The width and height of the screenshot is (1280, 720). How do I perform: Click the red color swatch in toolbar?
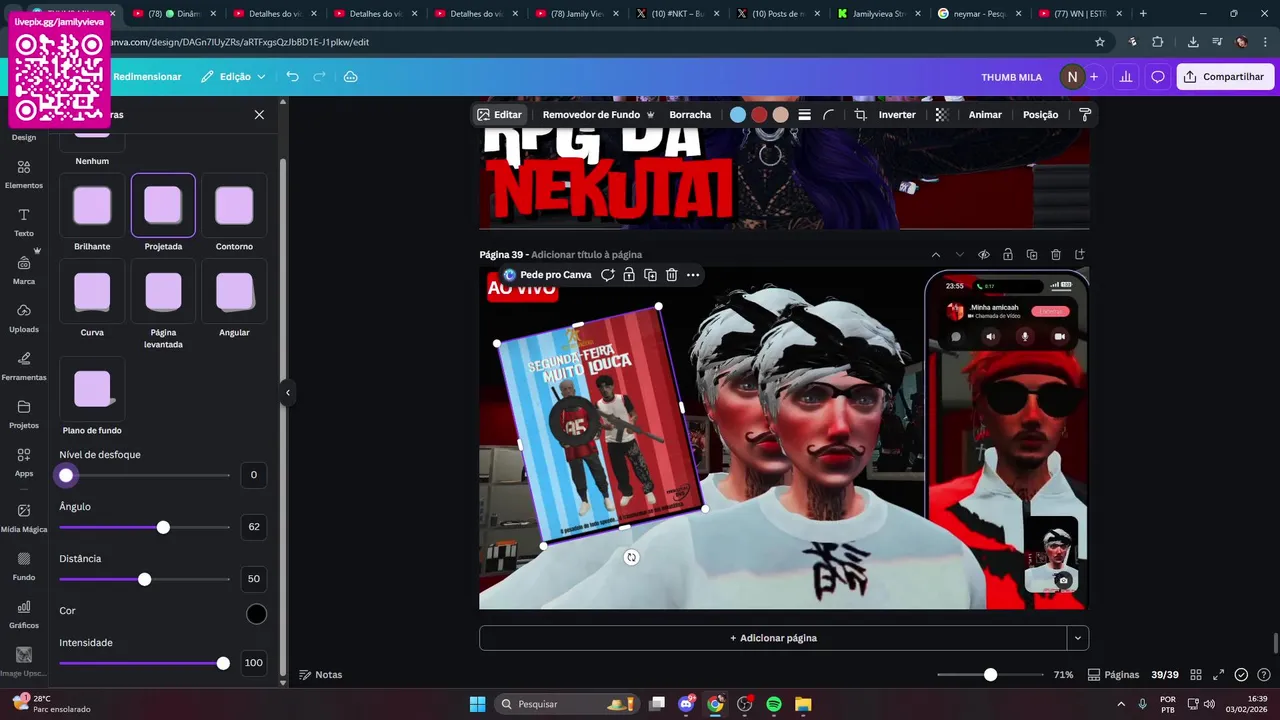(x=759, y=115)
